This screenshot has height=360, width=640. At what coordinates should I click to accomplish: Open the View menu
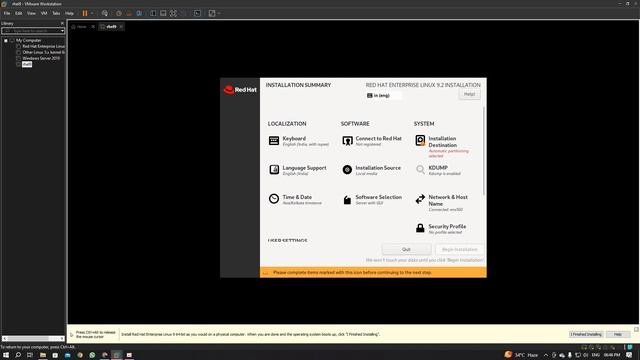tap(31, 13)
